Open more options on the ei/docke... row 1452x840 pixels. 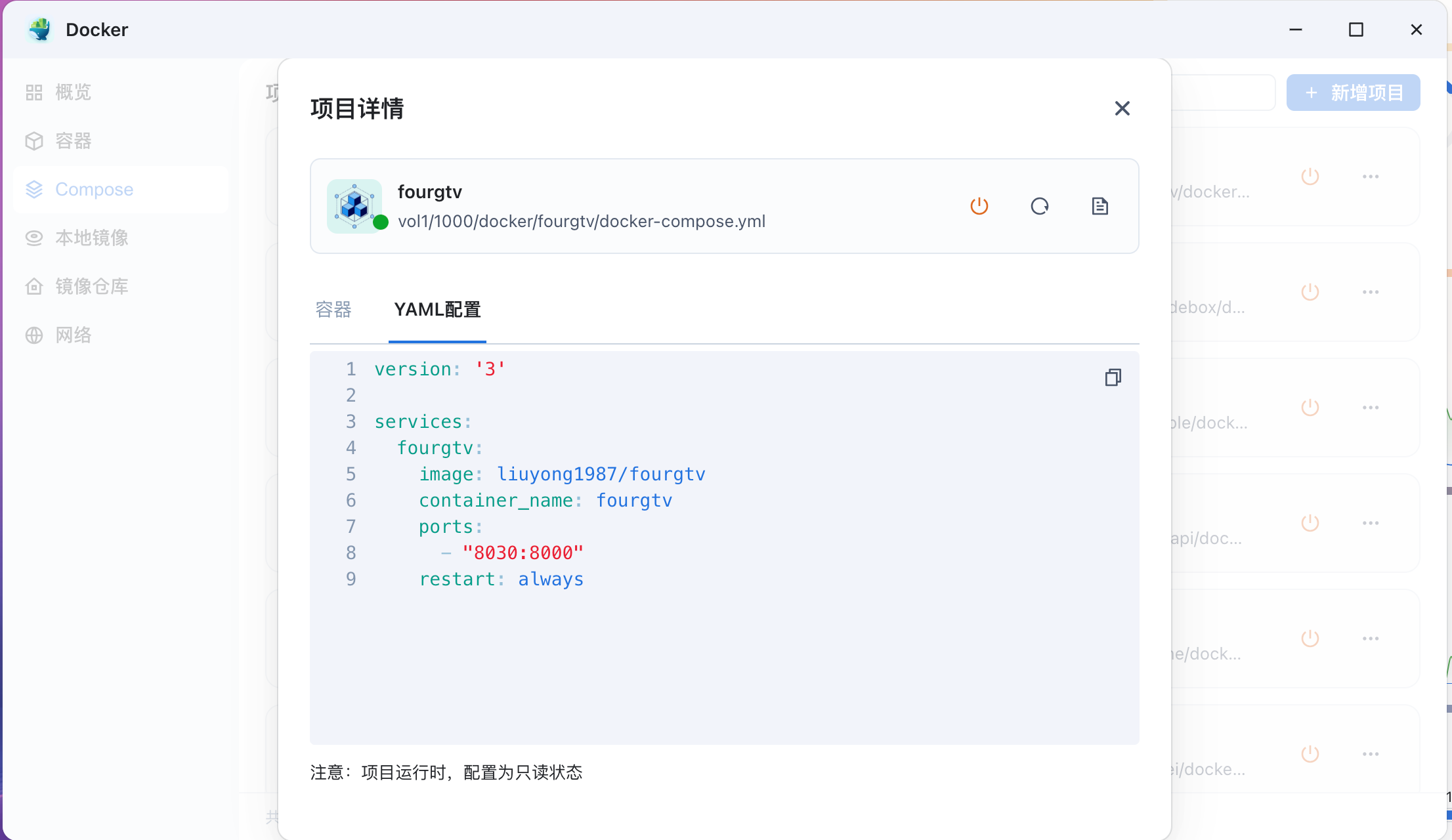tap(1371, 754)
